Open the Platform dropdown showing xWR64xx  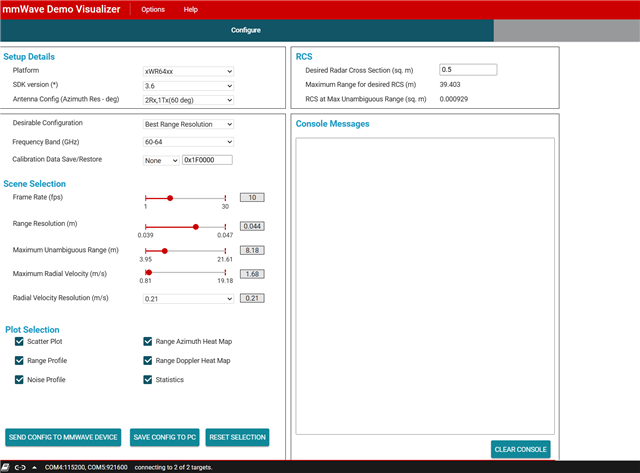188,71
